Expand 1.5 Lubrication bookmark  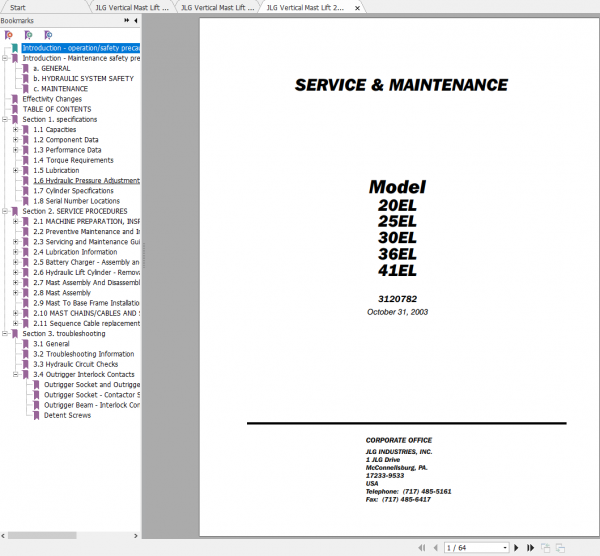(x=16, y=170)
